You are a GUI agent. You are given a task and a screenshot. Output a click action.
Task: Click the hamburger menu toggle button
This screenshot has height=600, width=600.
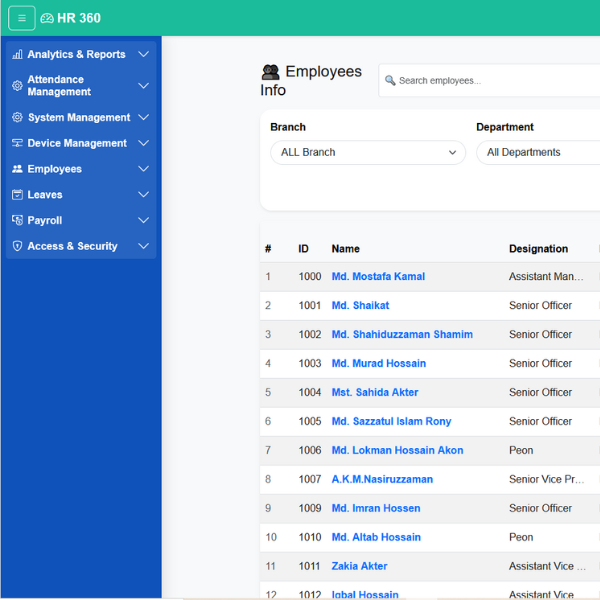pyautogui.click(x=22, y=18)
